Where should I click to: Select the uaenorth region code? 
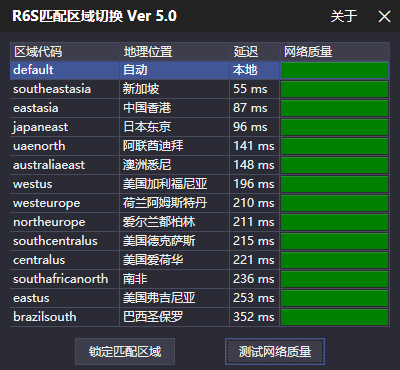(x=39, y=146)
